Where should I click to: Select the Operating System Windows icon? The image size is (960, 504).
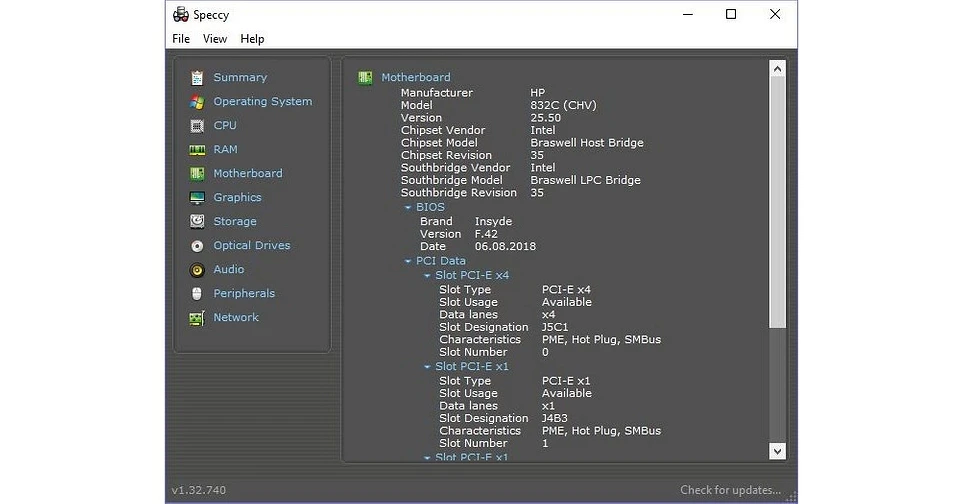[197, 102]
